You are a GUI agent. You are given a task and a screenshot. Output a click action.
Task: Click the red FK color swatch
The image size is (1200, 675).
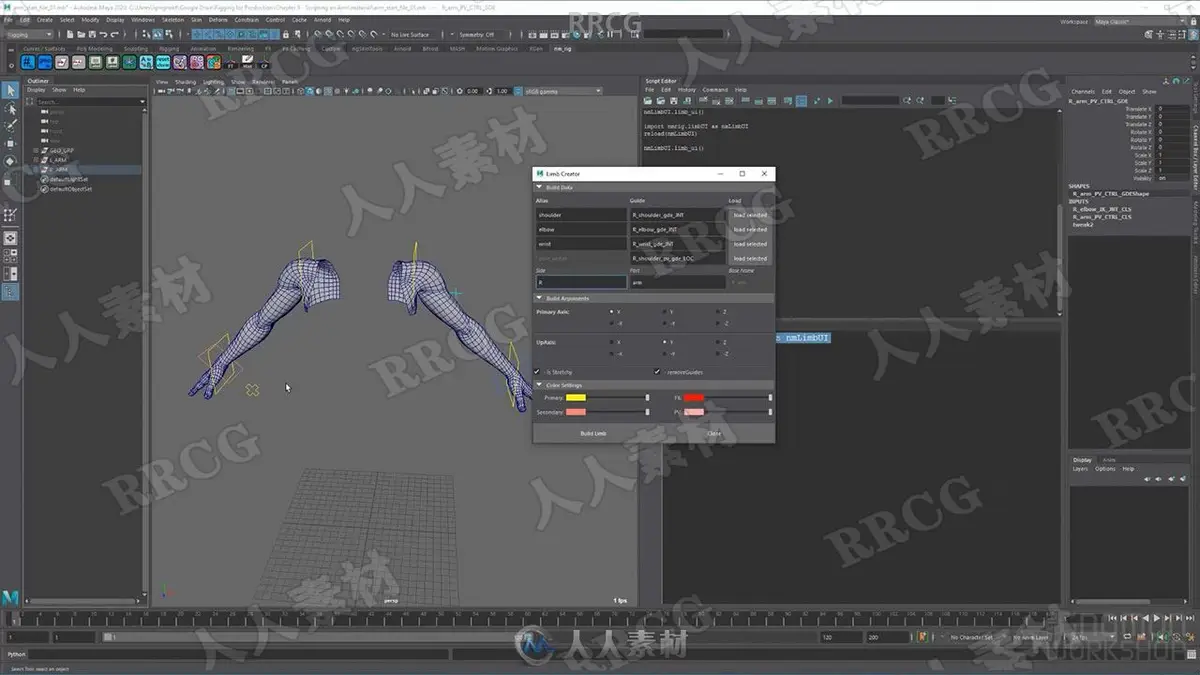pyautogui.click(x=694, y=398)
